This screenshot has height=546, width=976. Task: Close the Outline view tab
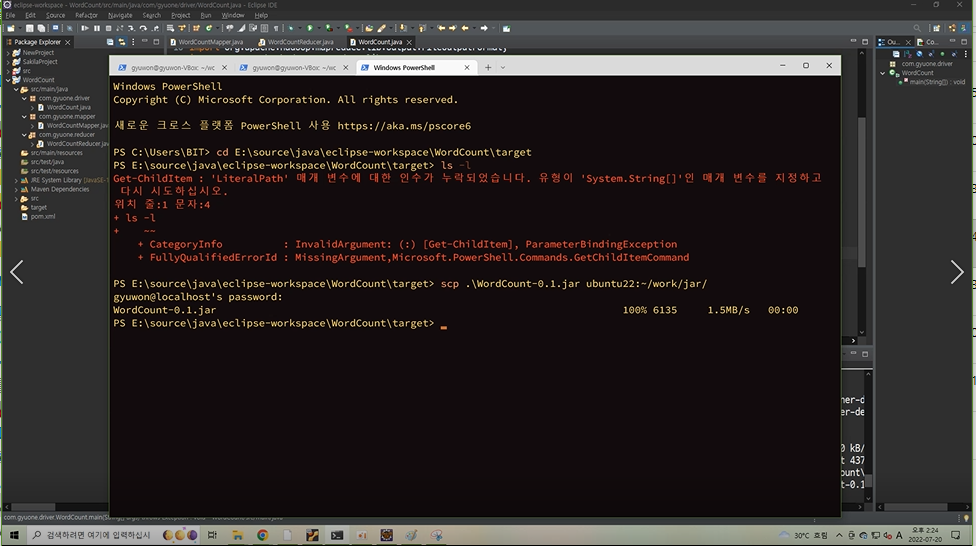[908, 42]
